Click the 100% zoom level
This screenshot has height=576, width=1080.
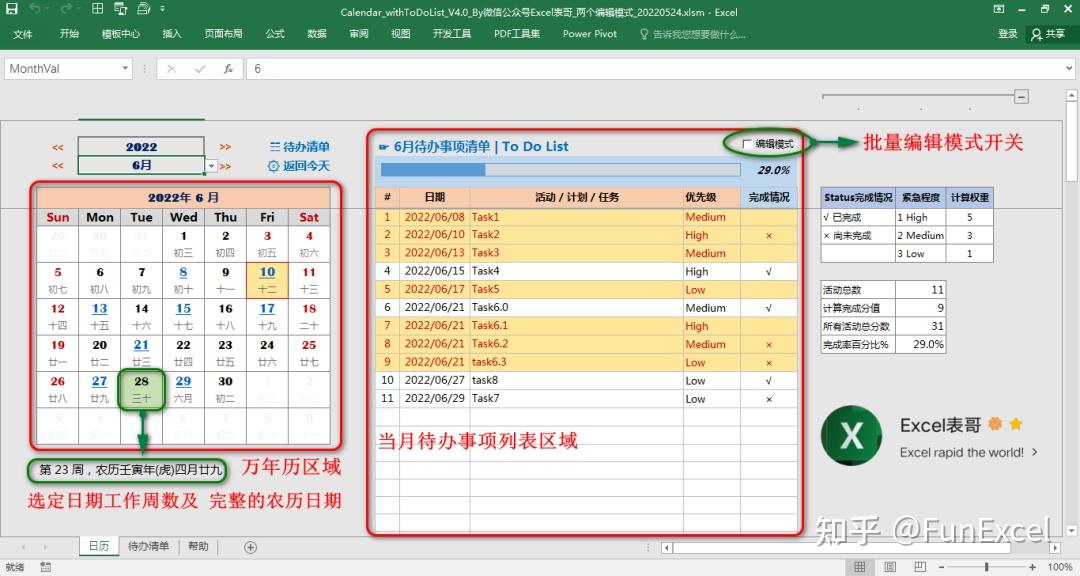click(x=1059, y=566)
